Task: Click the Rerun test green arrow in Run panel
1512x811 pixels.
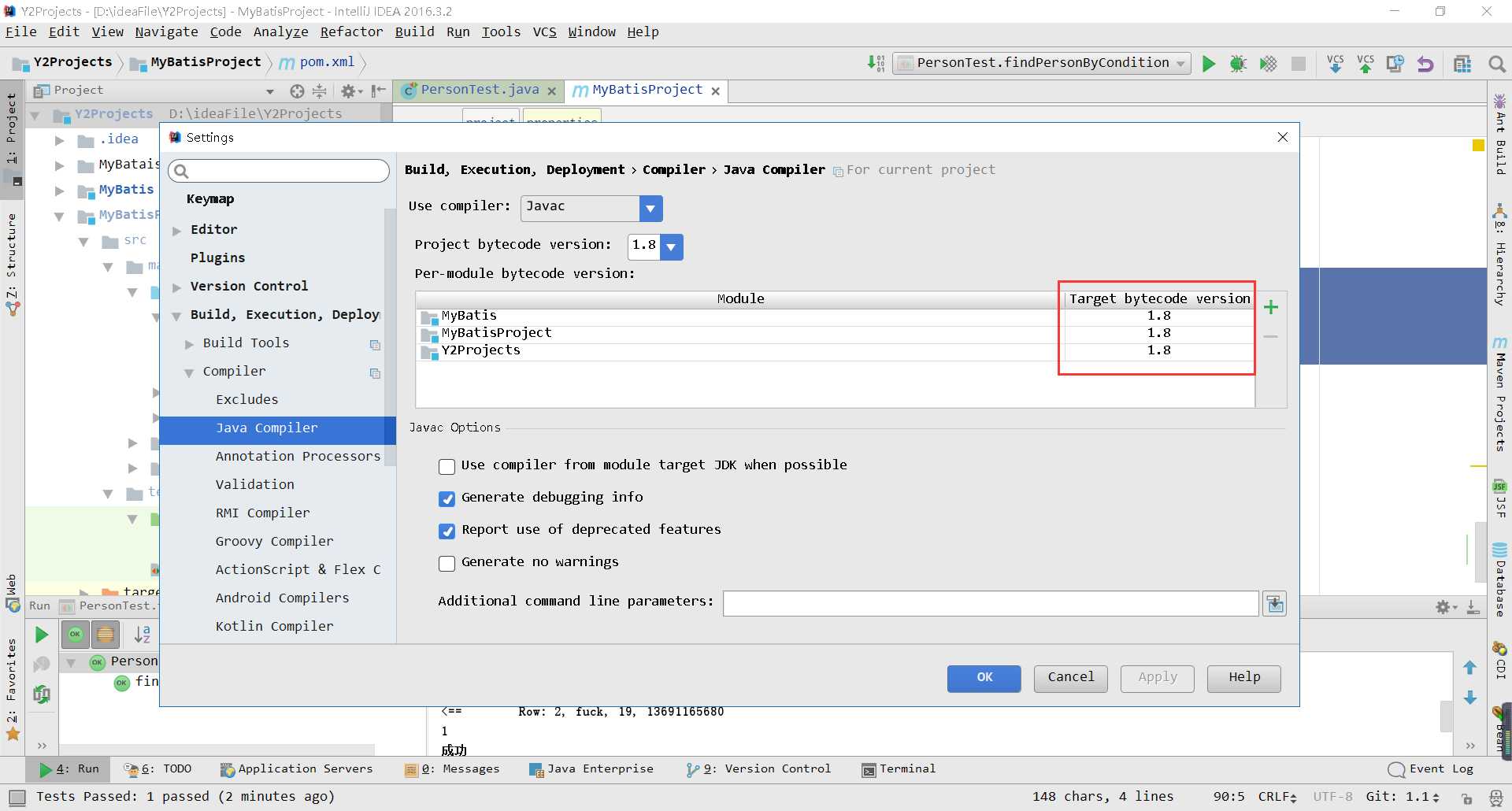Action: [x=42, y=635]
